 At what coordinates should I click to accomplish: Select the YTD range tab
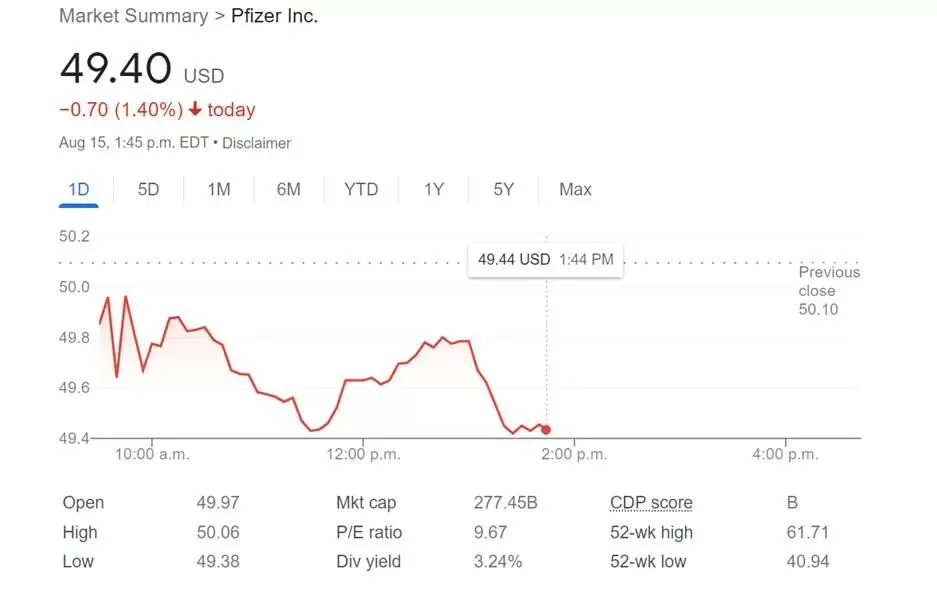361,190
